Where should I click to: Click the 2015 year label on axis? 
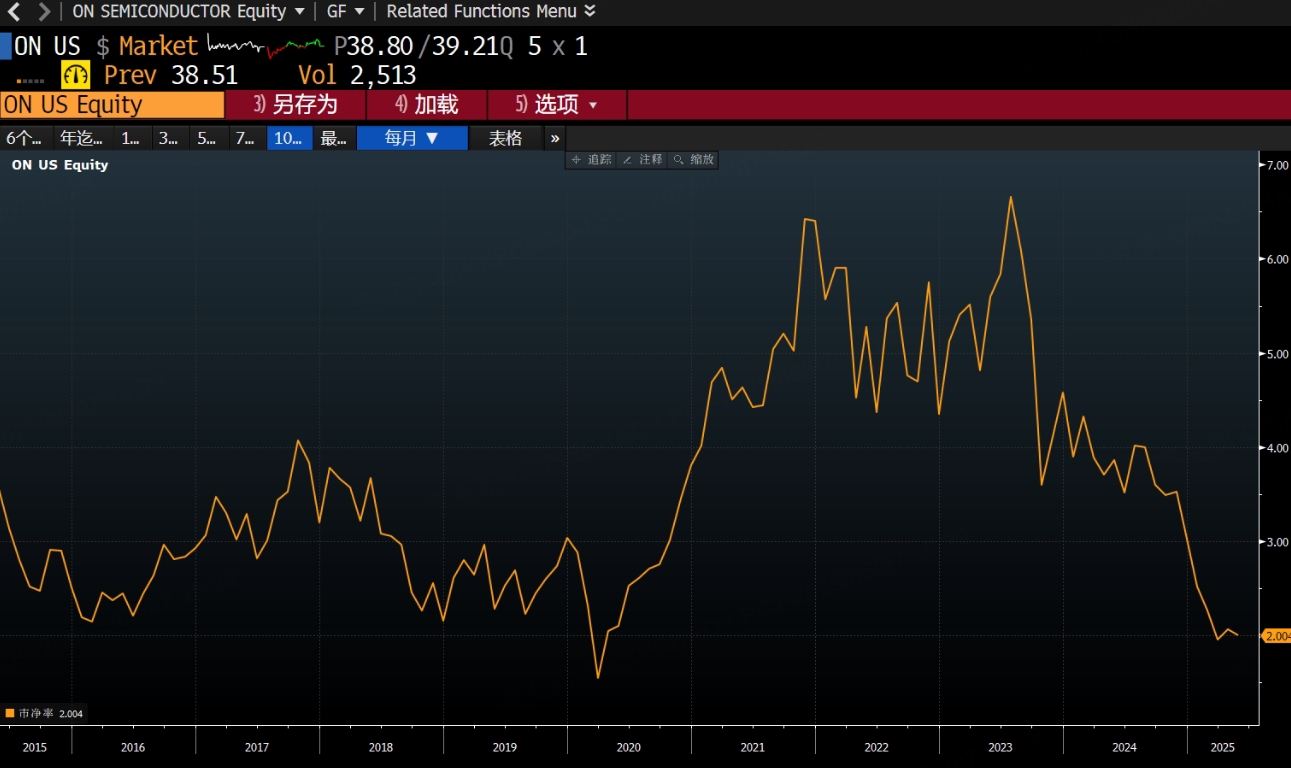pyautogui.click(x=34, y=747)
